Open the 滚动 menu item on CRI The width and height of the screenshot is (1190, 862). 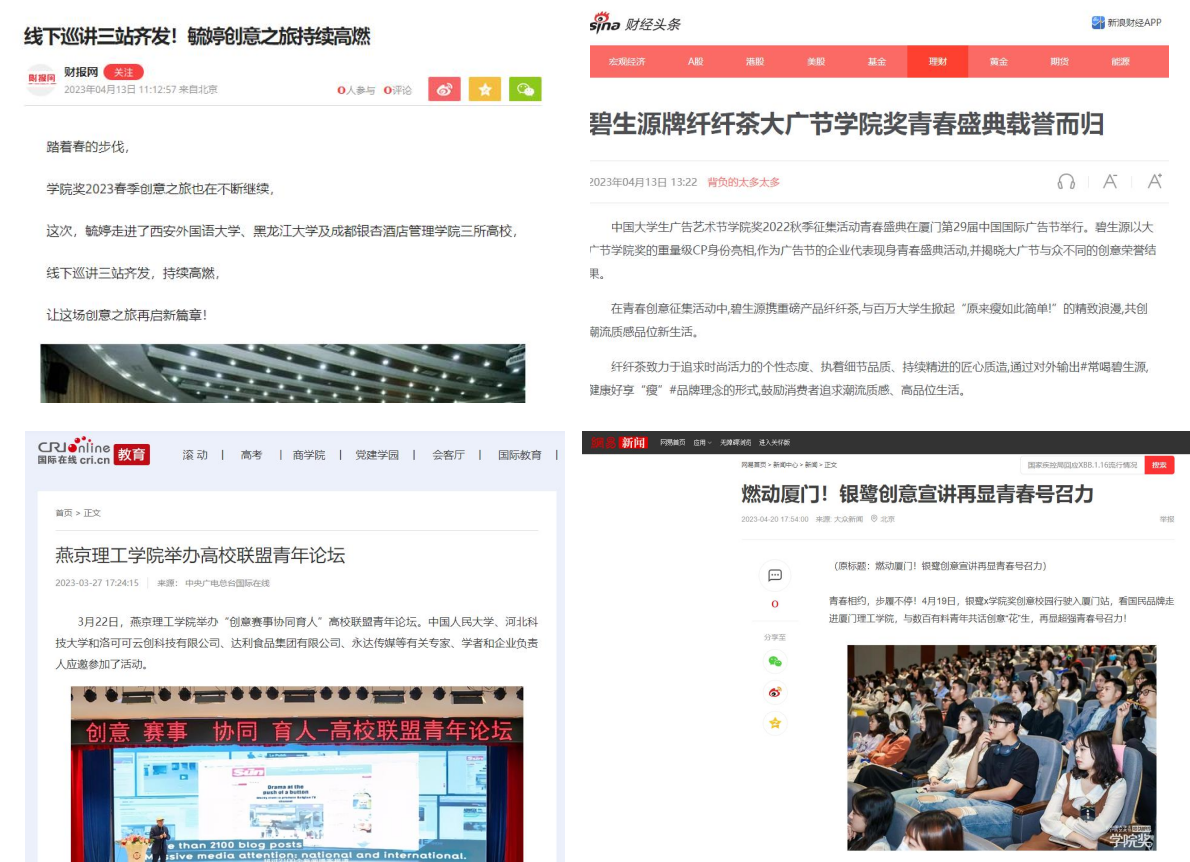tap(195, 455)
